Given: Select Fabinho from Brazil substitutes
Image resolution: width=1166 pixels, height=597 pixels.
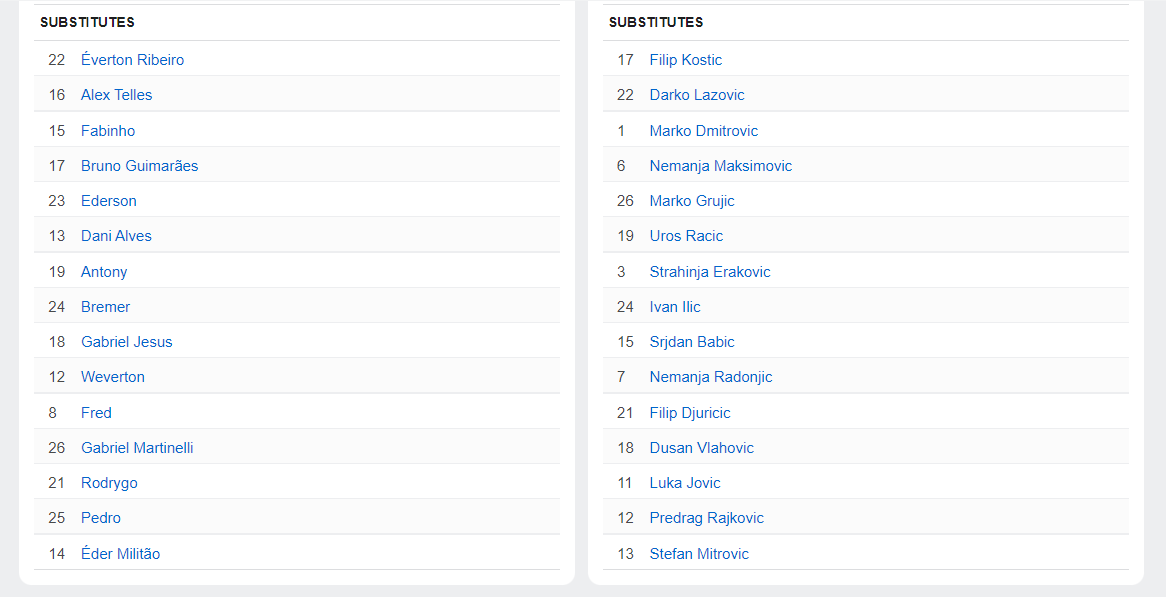Looking at the screenshot, I should pyautogui.click(x=108, y=130).
